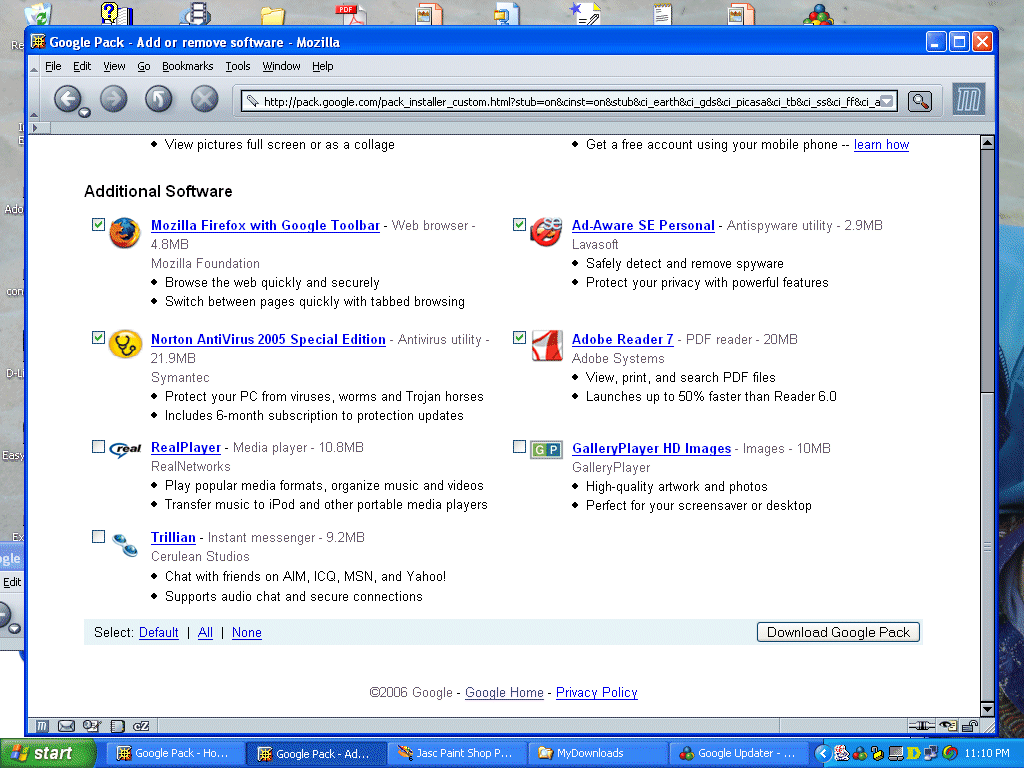Uncheck Adobe Reader 7 checkbox

click(x=519, y=338)
